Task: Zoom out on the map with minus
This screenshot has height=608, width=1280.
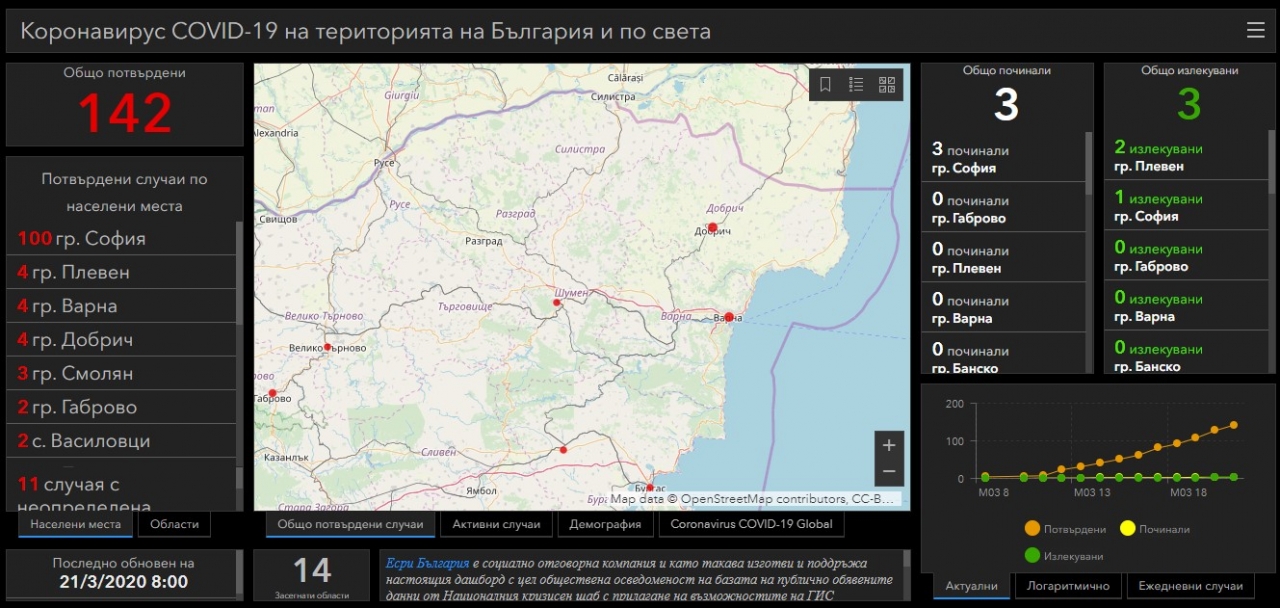Action: [889, 472]
